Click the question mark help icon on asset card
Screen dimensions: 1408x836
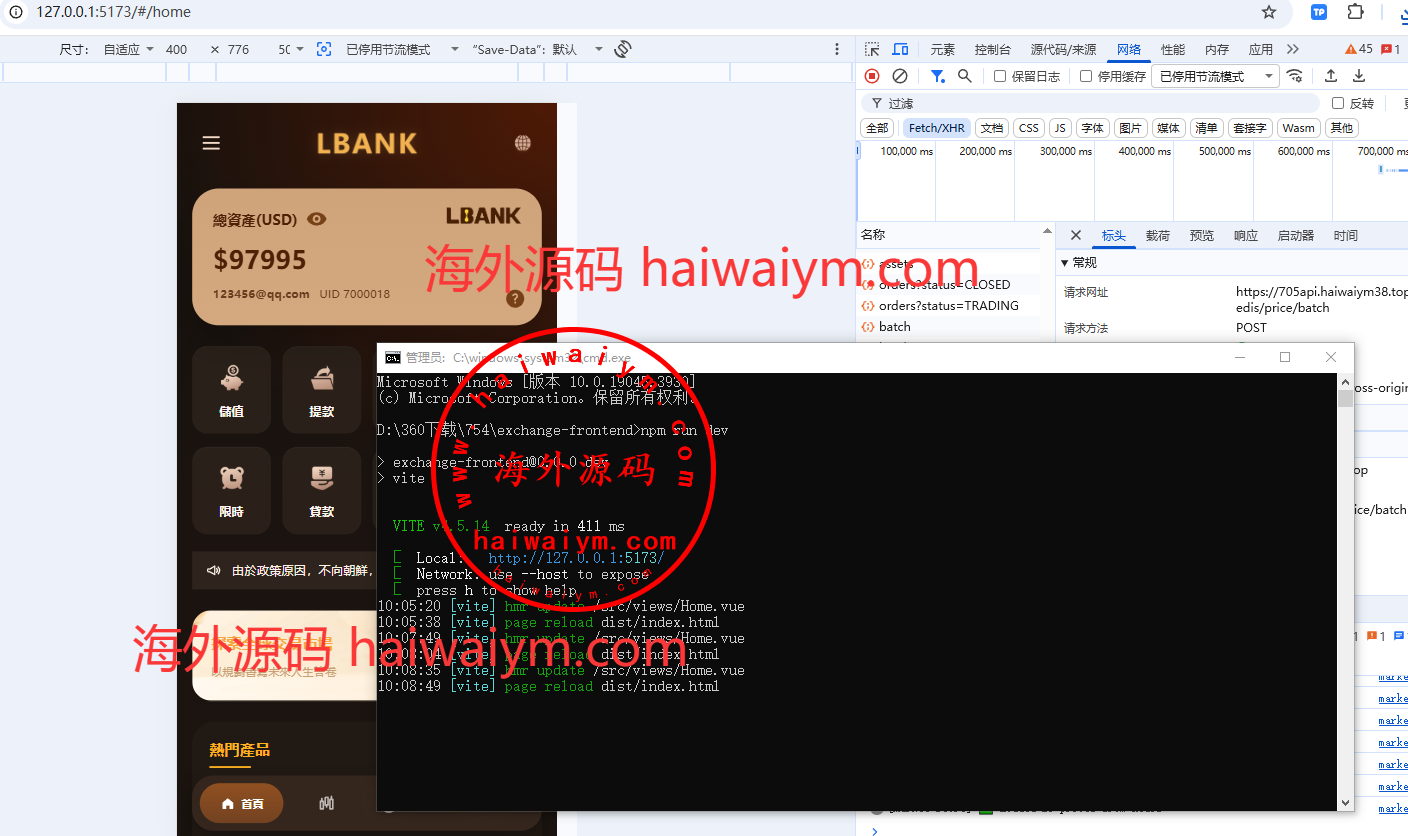[x=515, y=298]
